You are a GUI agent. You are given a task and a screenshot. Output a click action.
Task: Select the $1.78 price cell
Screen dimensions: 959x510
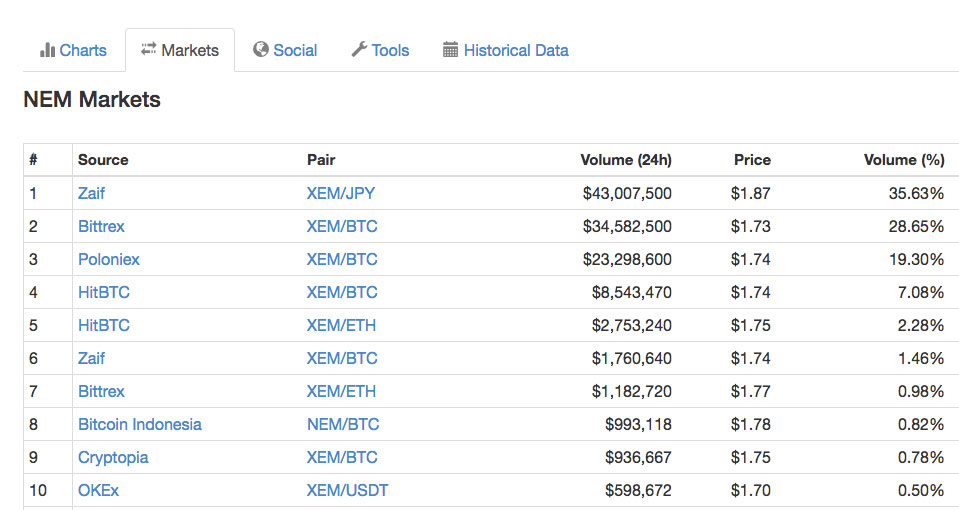[750, 424]
